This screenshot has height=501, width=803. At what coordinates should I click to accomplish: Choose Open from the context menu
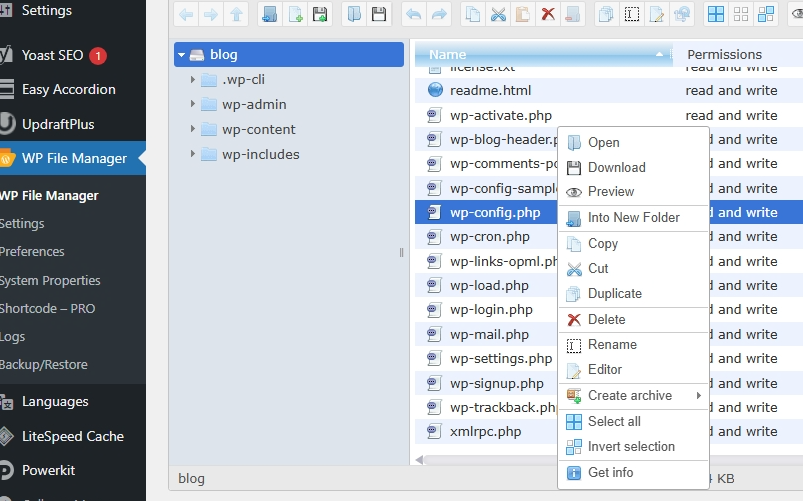tap(633, 142)
